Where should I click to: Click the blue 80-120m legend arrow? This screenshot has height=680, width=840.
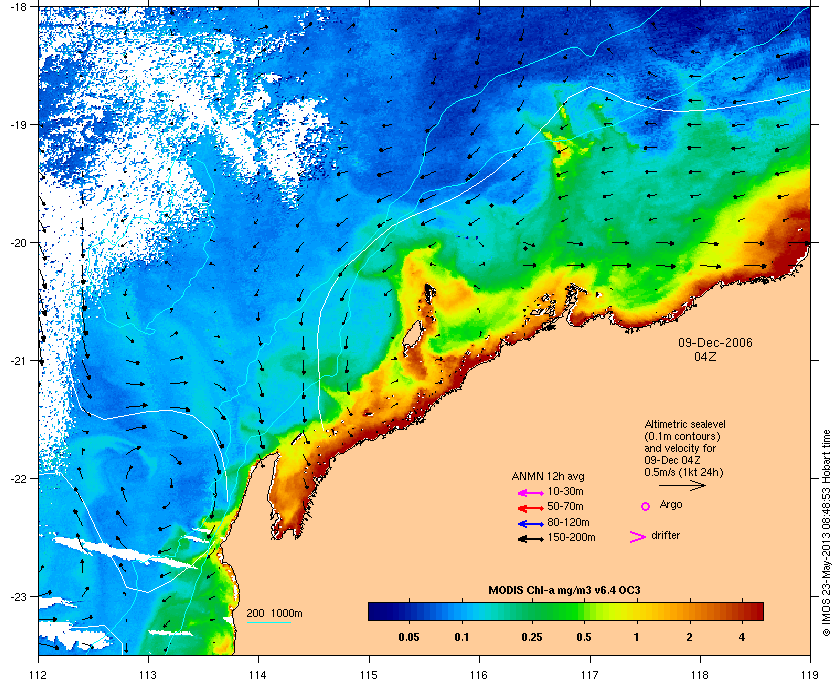(x=531, y=524)
